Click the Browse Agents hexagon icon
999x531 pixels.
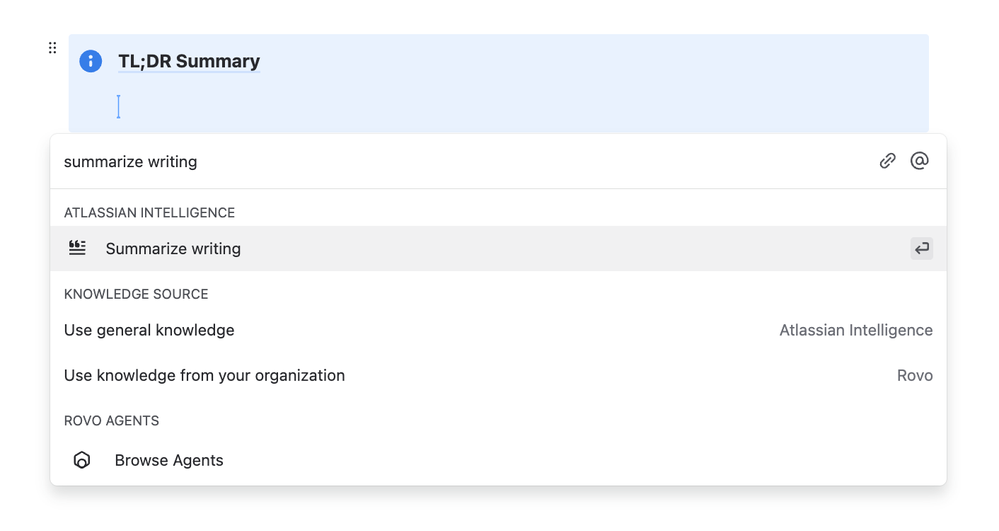(82, 460)
